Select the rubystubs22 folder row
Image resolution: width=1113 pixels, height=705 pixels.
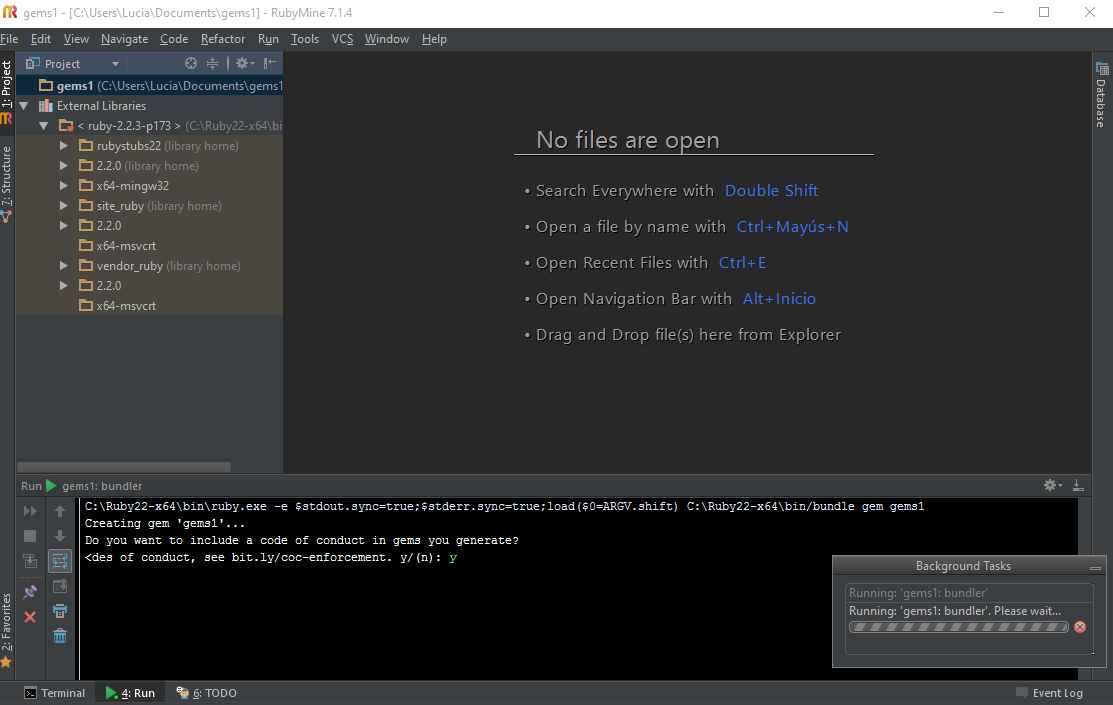150,146
